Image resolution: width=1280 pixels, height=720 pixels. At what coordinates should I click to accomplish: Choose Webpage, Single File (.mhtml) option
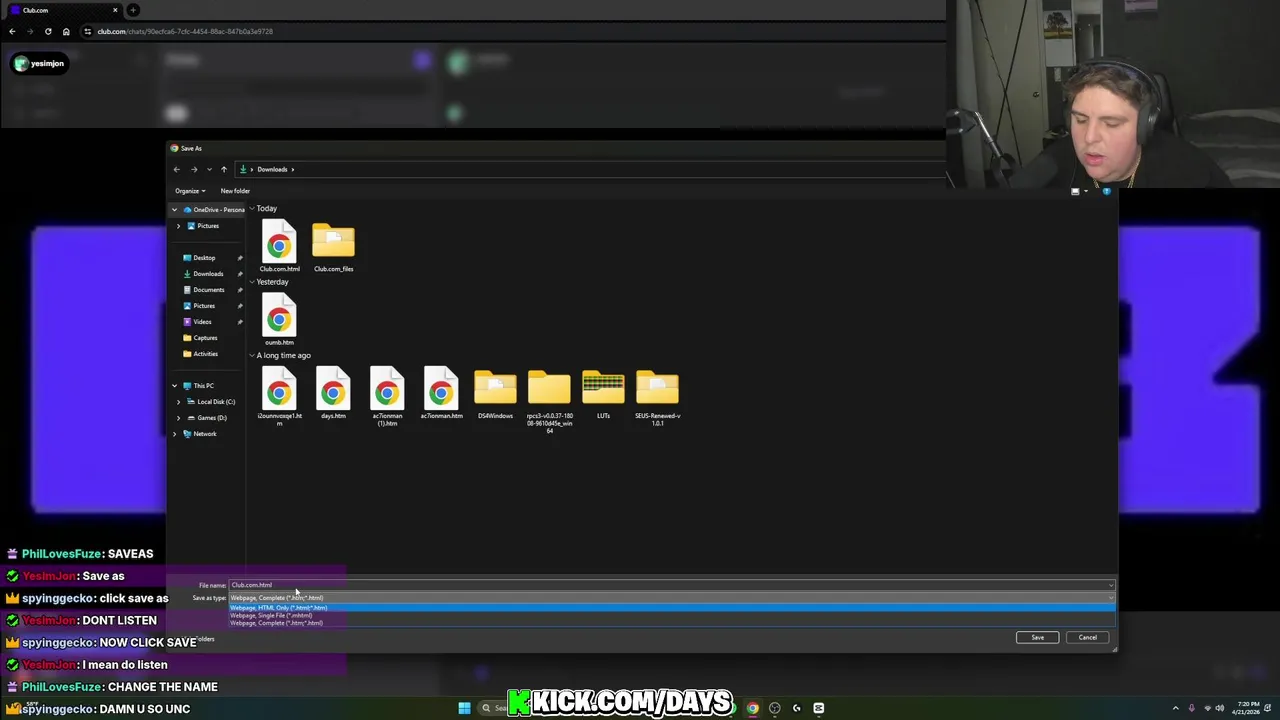671,616
